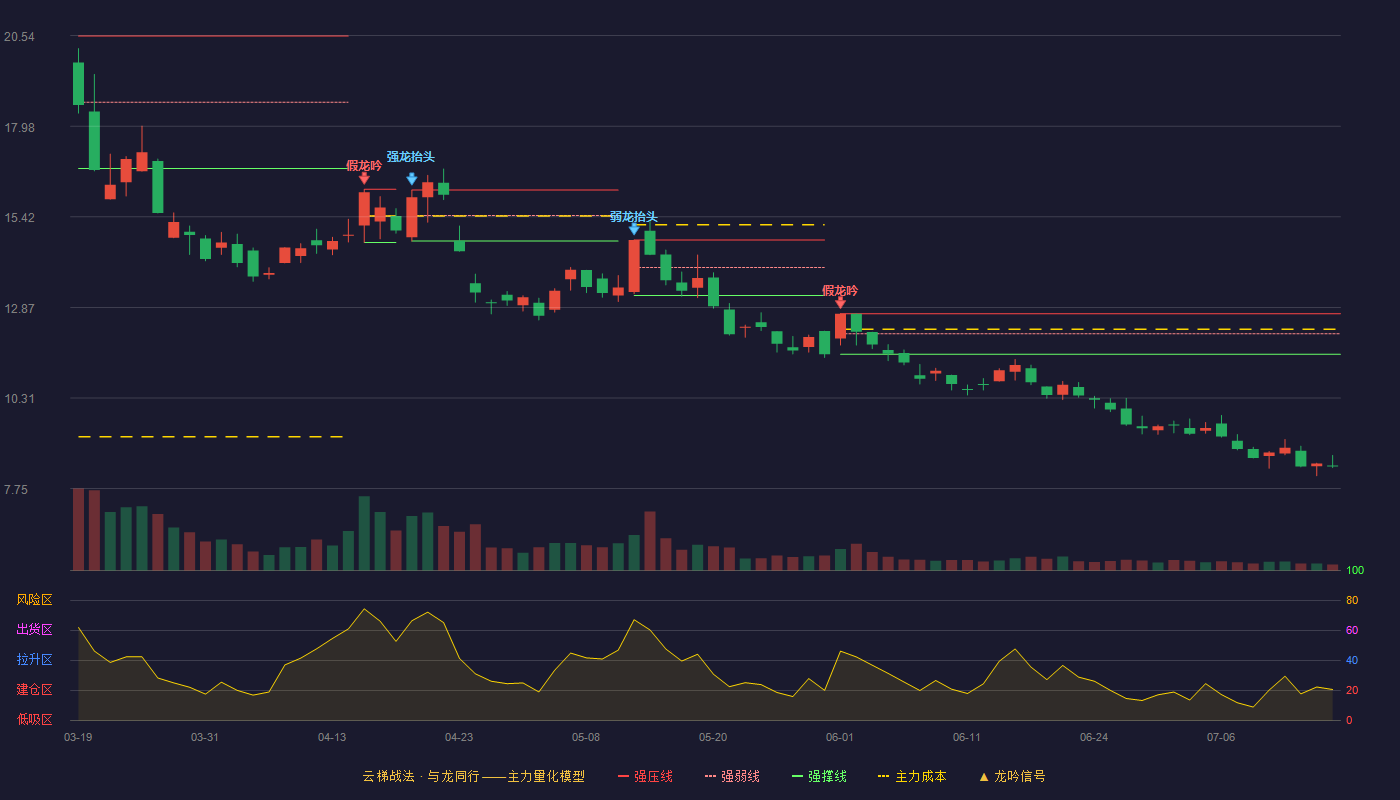This screenshot has height=800, width=1400.
Task: Select the 低吸区 zone label
Action: click(x=34, y=719)
